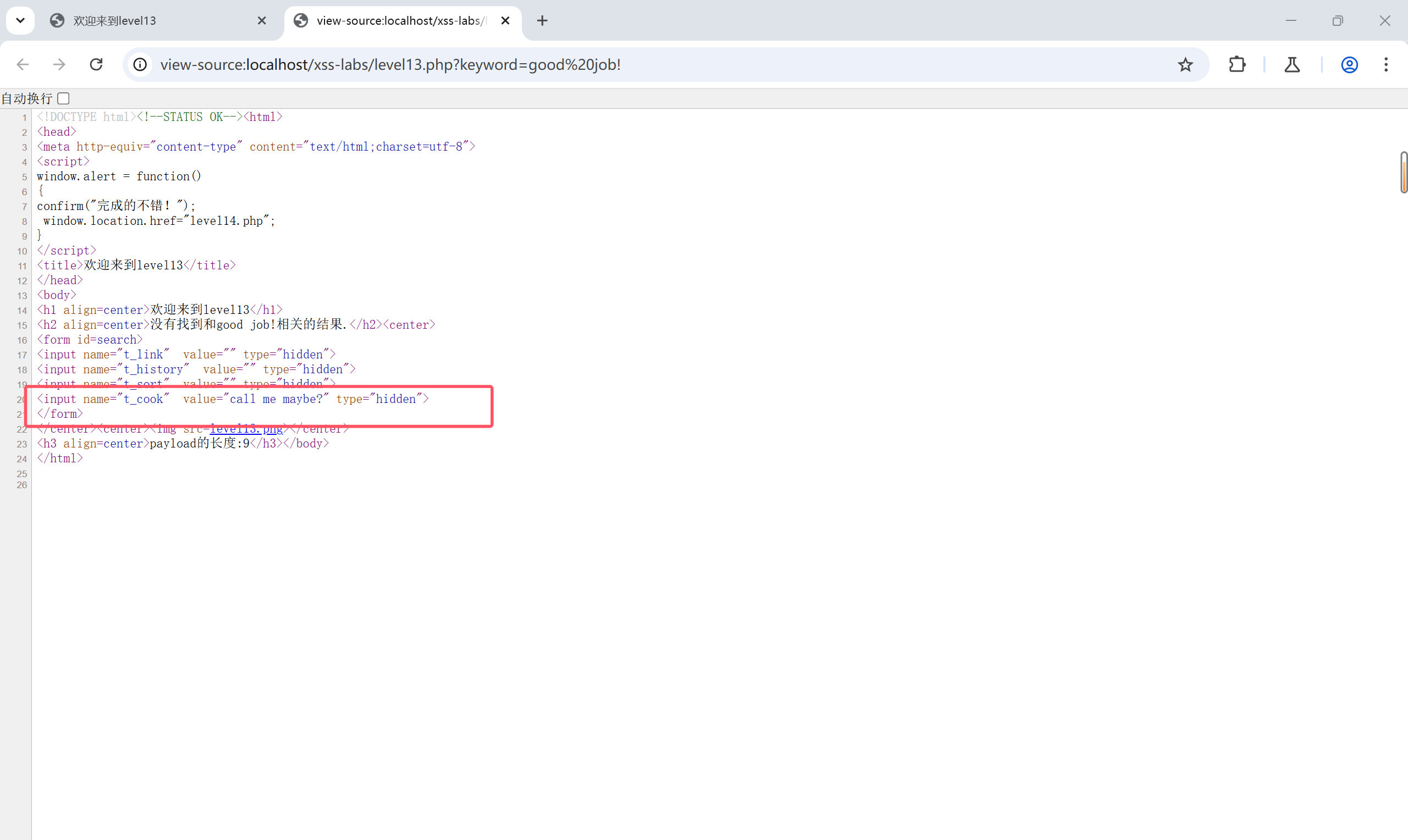Click the vertical scrollbar thumb
This screenshot has height=840, width=1408.
[1404, 172]
